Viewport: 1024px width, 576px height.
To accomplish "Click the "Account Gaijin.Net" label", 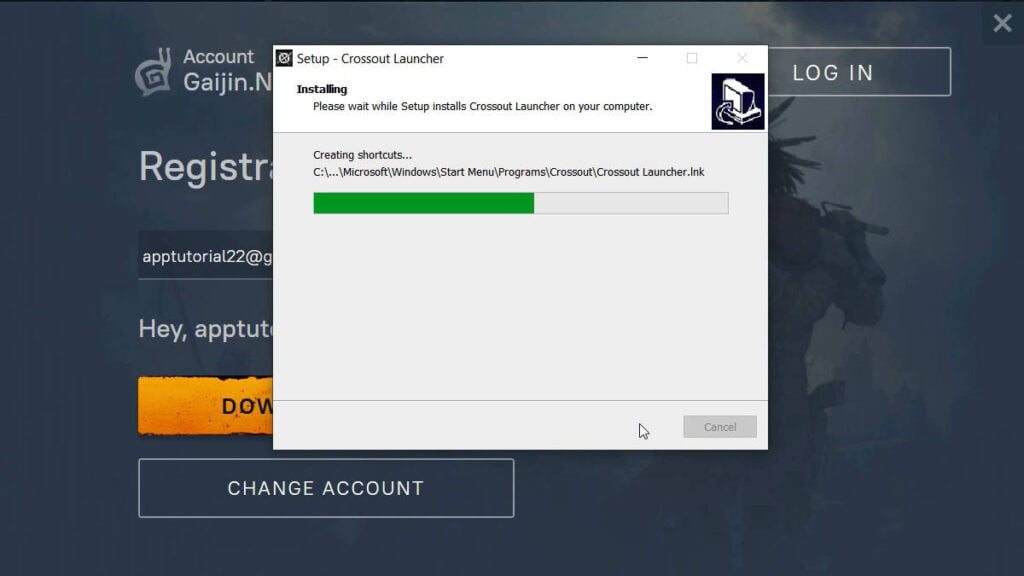I will (227, 70).
